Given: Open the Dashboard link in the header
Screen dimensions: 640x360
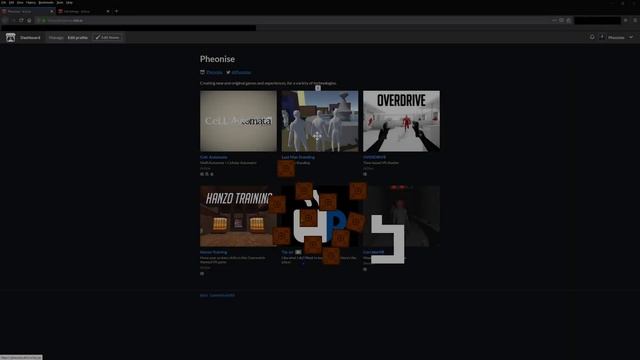Looking at the screenshot, I should [x=30, y=38].
